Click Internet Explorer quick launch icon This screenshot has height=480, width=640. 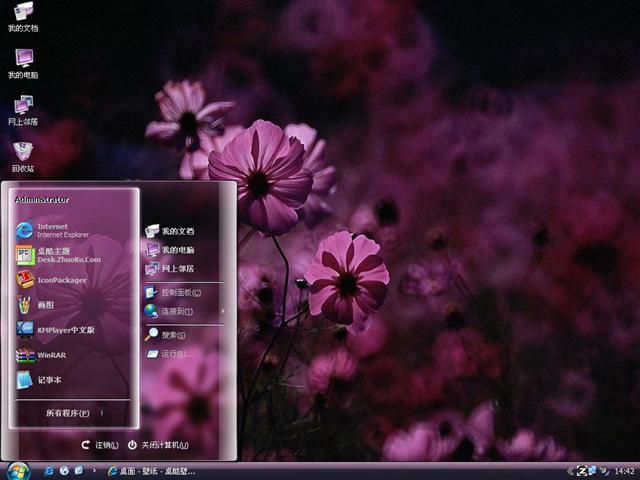[x=49, y=471]
